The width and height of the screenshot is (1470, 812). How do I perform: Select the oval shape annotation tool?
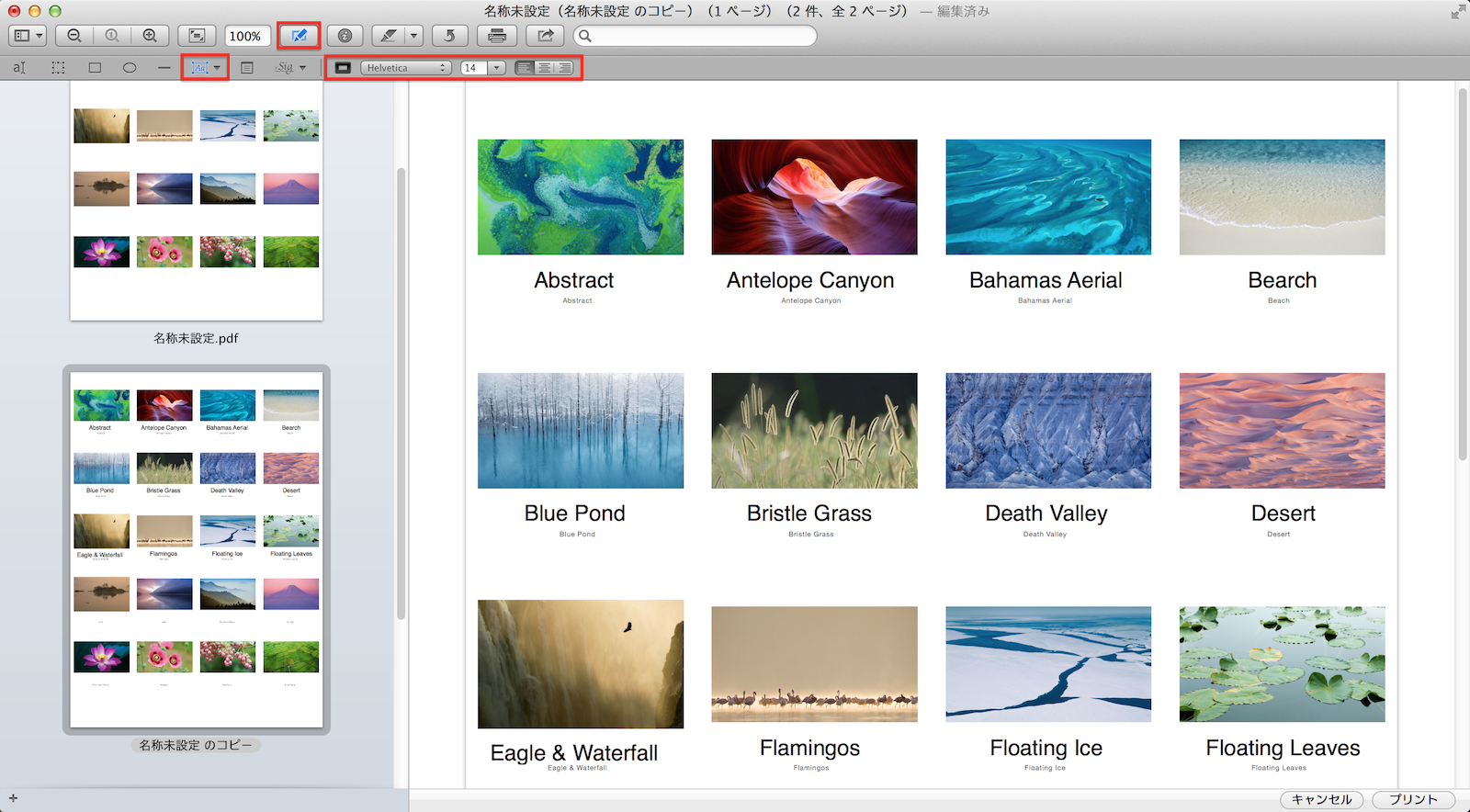point(130,68)
